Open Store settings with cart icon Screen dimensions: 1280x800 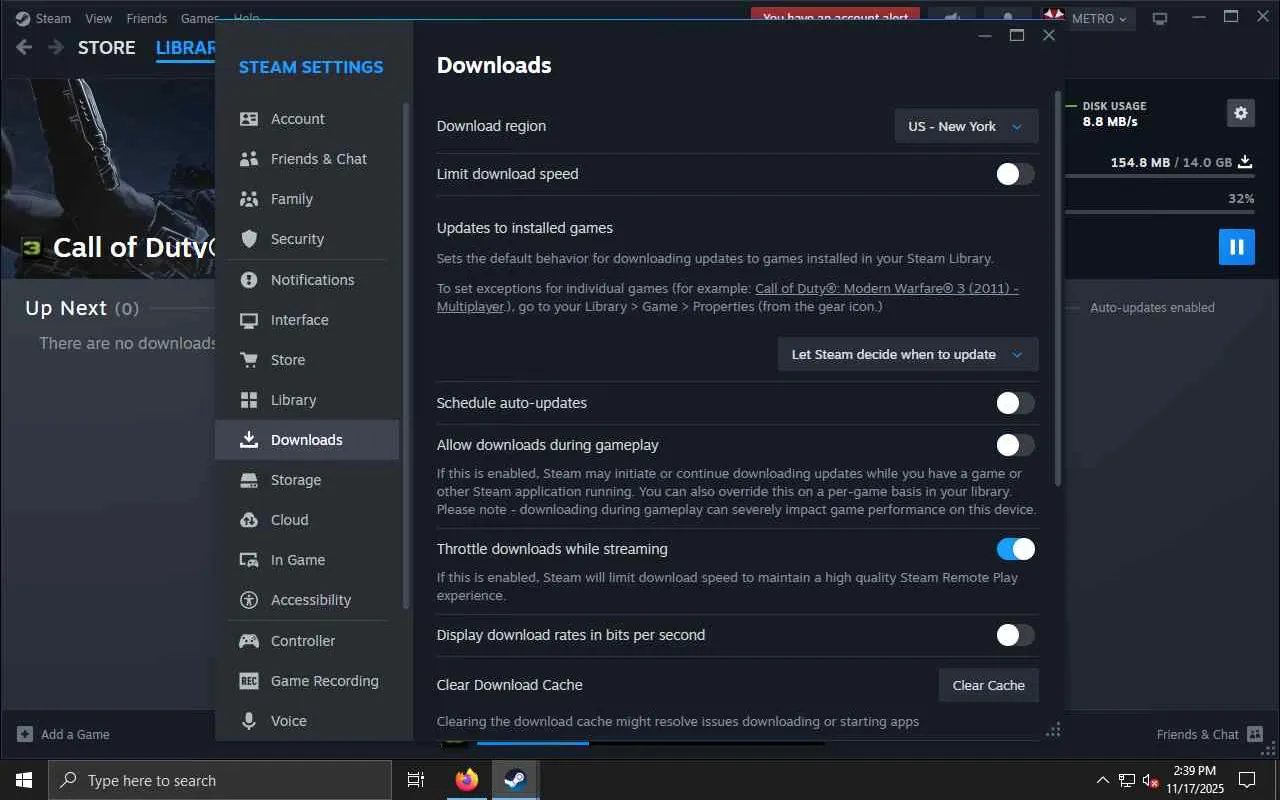tap(307, 360)
